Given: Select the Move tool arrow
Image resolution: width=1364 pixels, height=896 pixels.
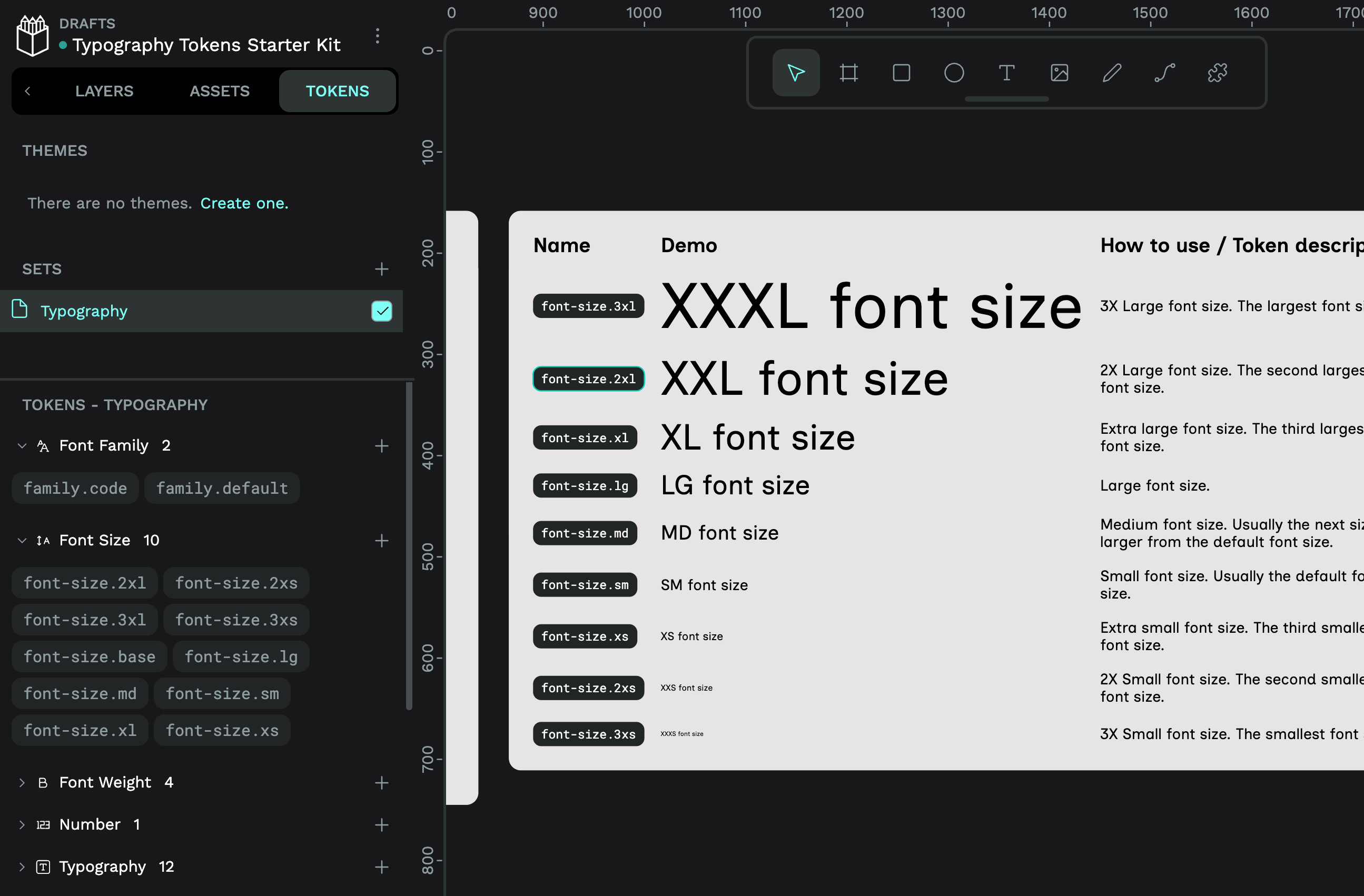Looking at the screenshot, I should click(795, 73).
